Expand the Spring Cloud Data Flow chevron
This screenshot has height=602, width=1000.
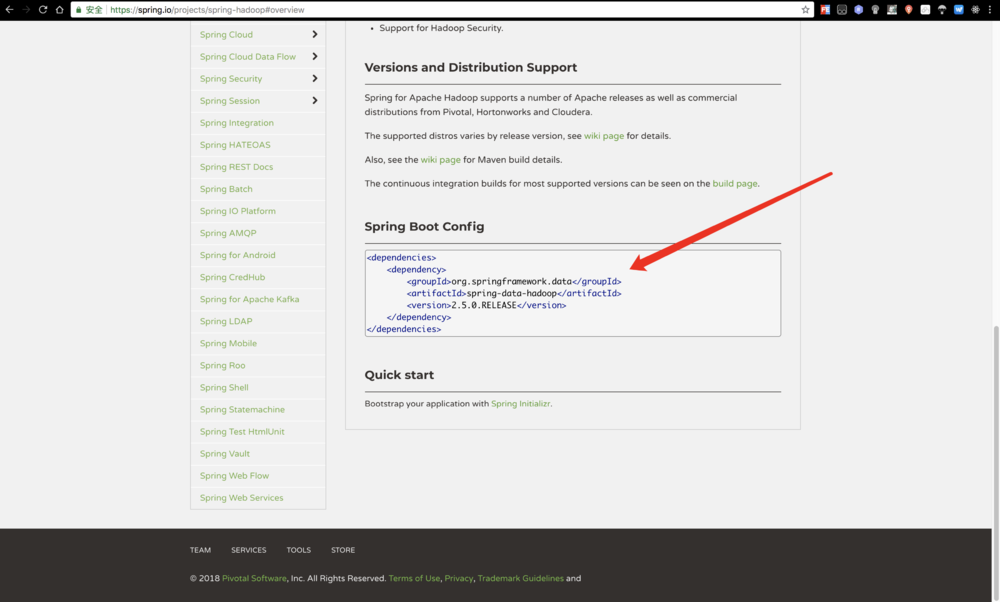point(314,56)
